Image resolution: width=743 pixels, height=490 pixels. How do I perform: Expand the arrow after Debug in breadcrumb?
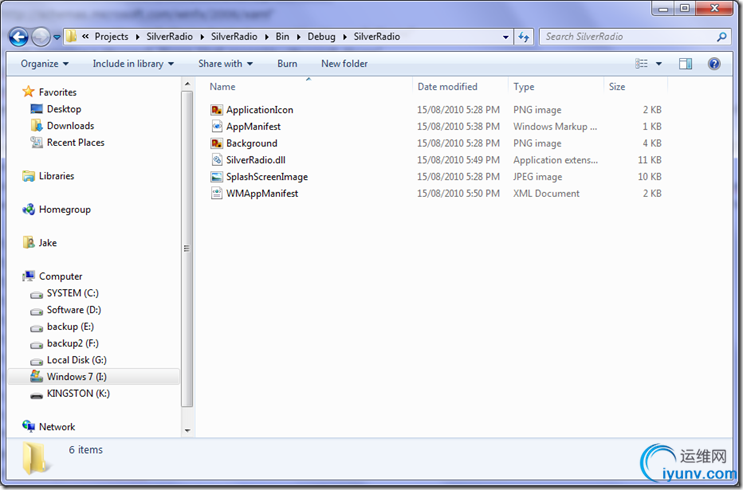(x=345, y=37)
